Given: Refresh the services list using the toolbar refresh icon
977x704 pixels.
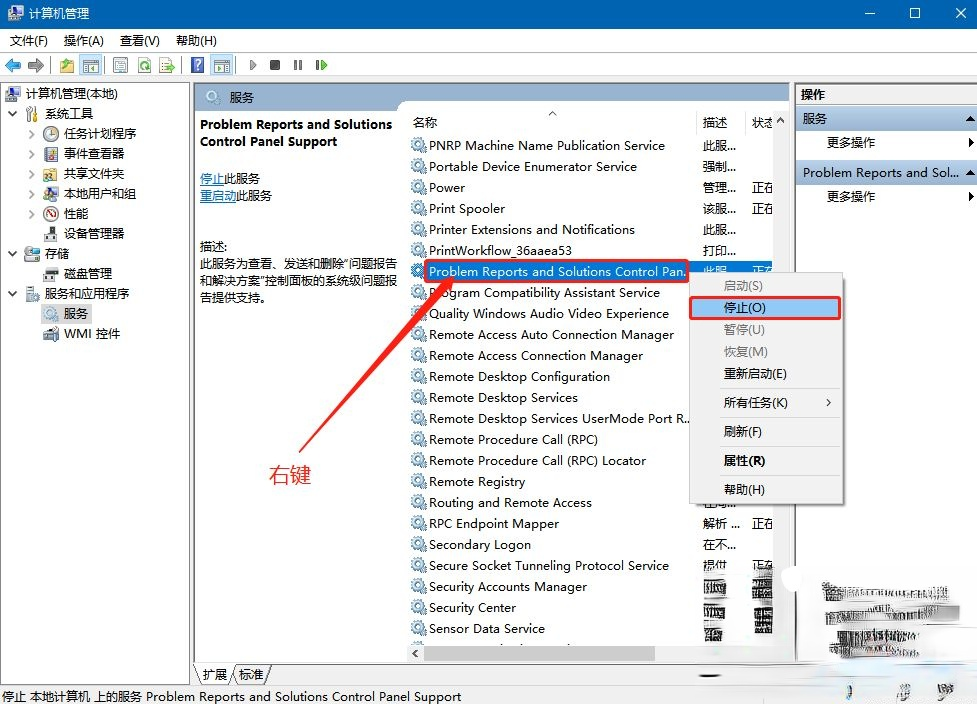Looking at the screenshot, I should [x=144, y=64].
